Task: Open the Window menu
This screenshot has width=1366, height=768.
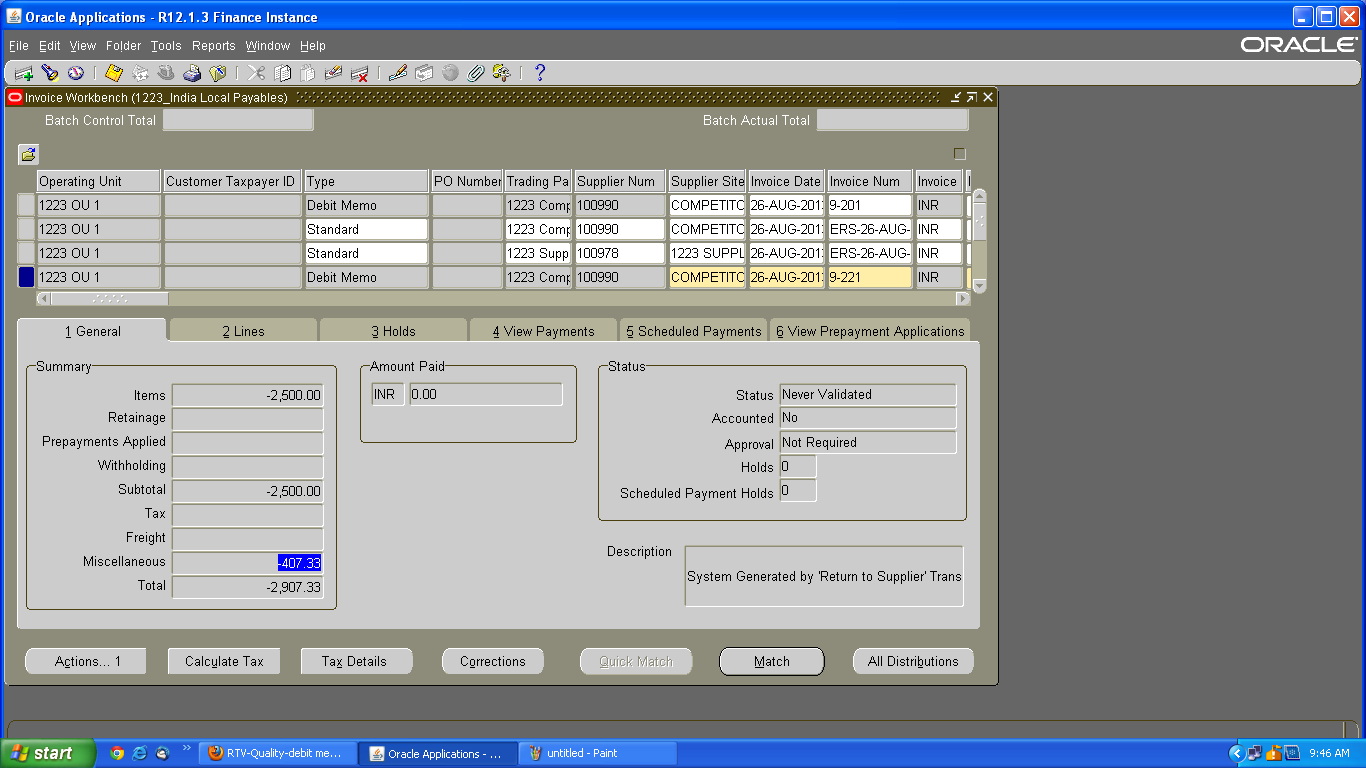Action: coord(268,46)
